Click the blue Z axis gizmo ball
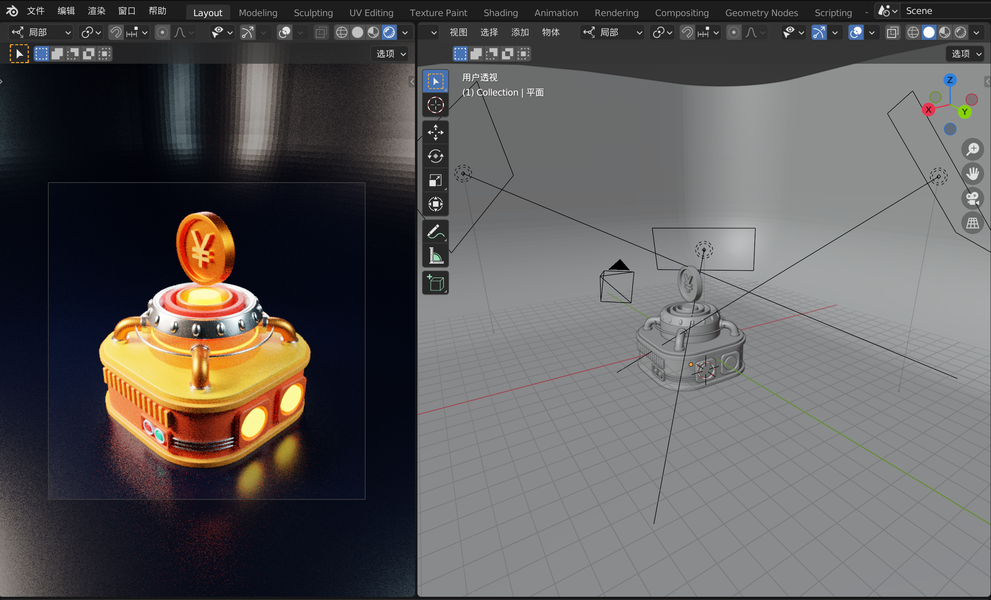Image resolution: width=991 pixels, height=600 pixels. (x=949, y=80)
